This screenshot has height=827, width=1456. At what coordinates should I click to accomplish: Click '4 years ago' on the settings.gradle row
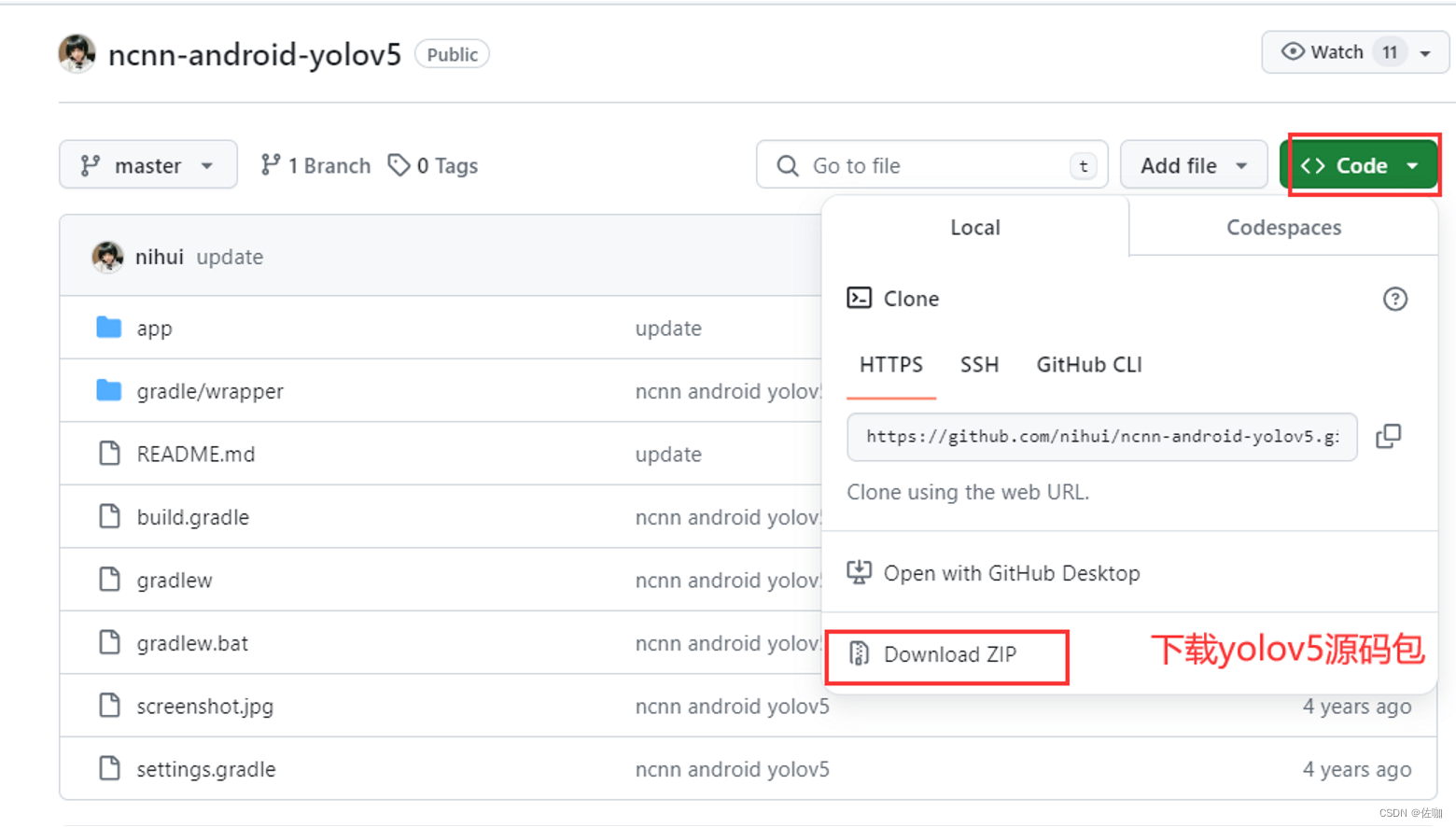tap(1357, 769)
